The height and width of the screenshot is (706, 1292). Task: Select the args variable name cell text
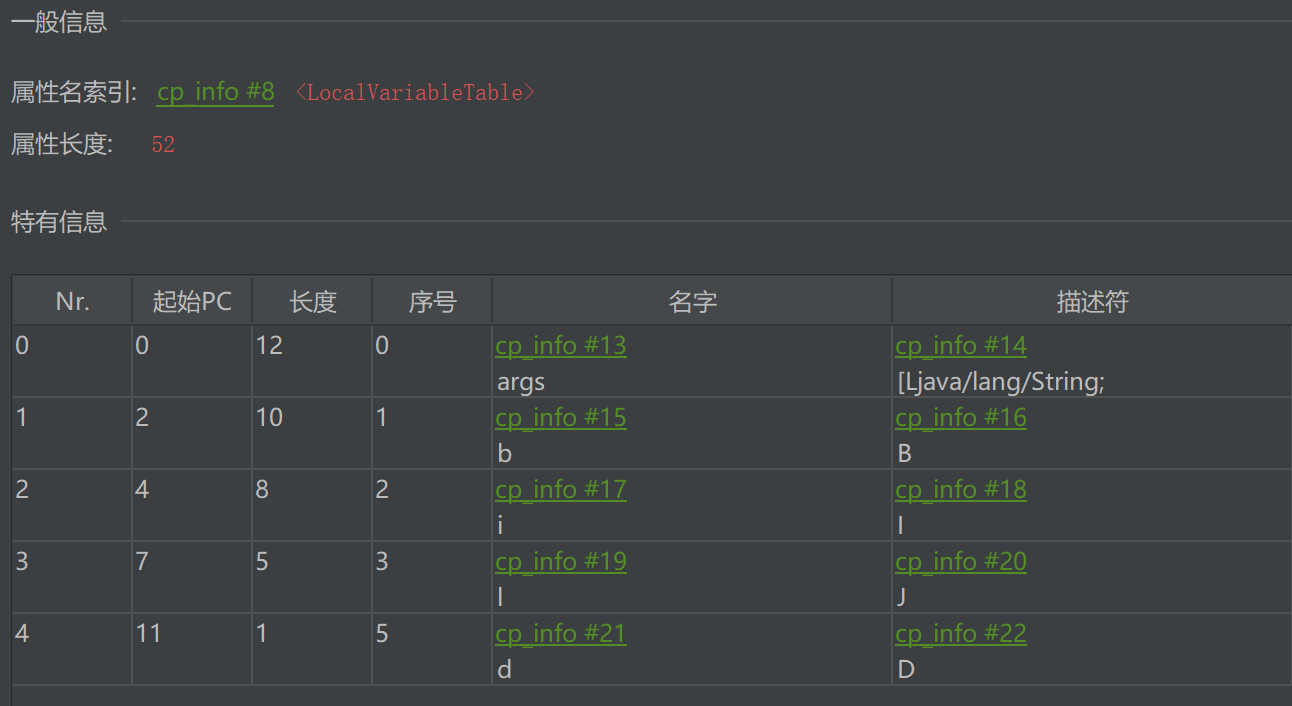click(x=521, y=382)
